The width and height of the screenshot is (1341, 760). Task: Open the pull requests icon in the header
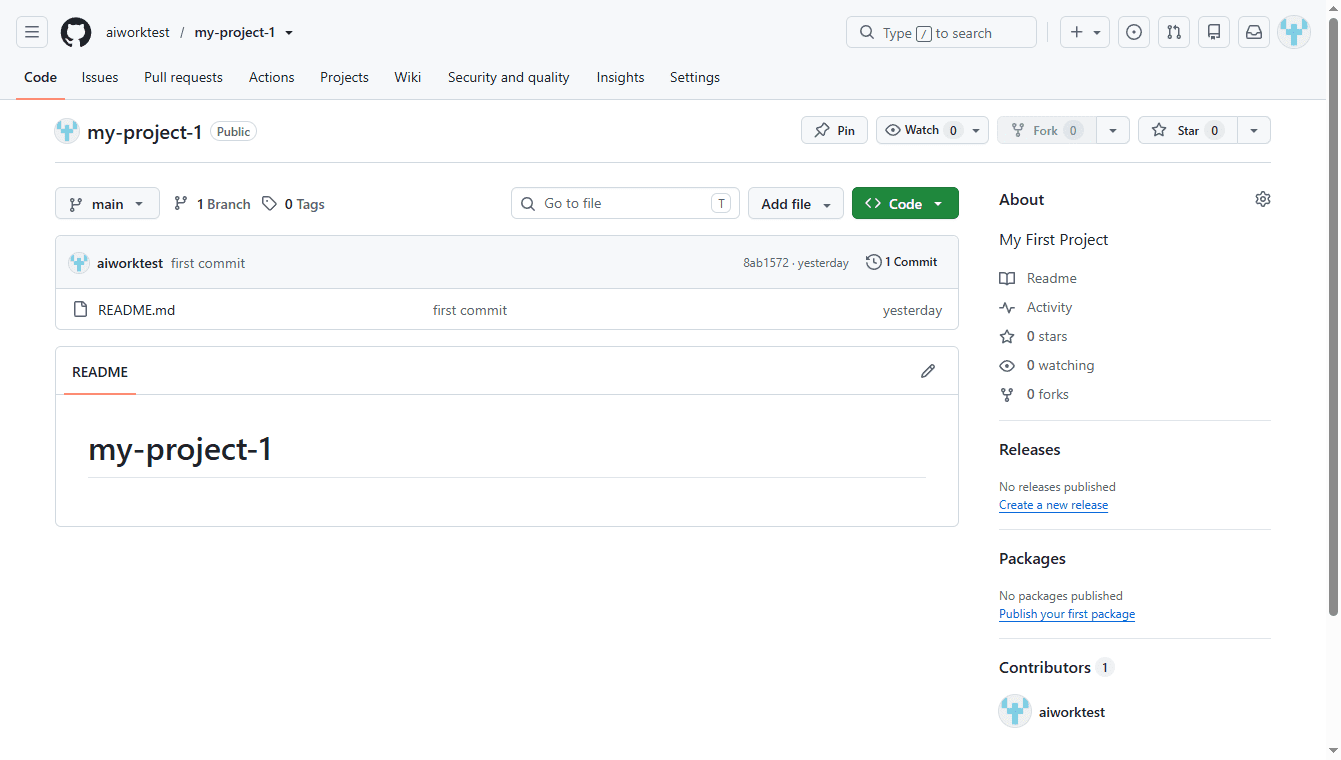coord(1174,32)
